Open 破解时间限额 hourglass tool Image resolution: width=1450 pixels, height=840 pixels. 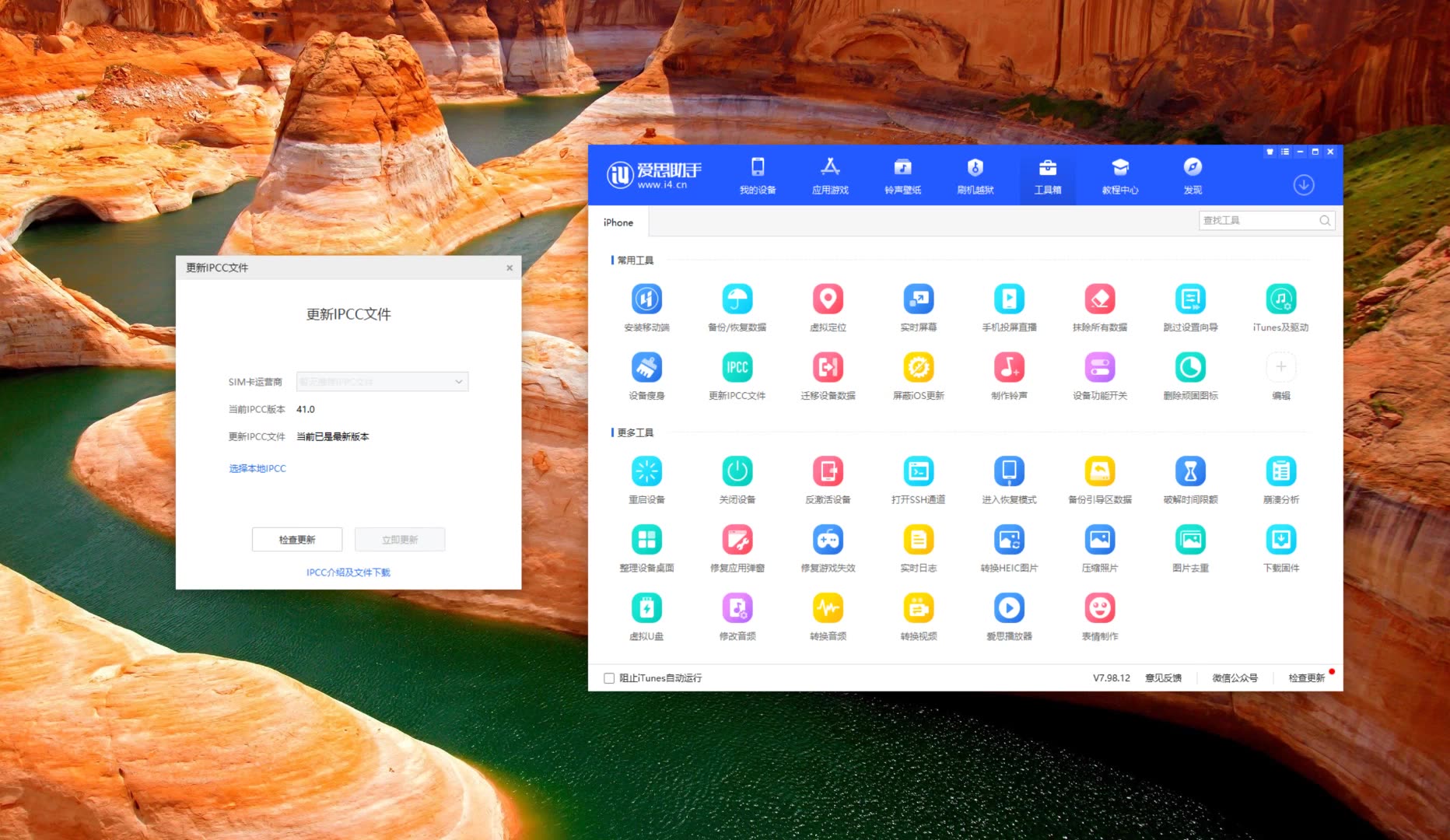coord(1190,471)
